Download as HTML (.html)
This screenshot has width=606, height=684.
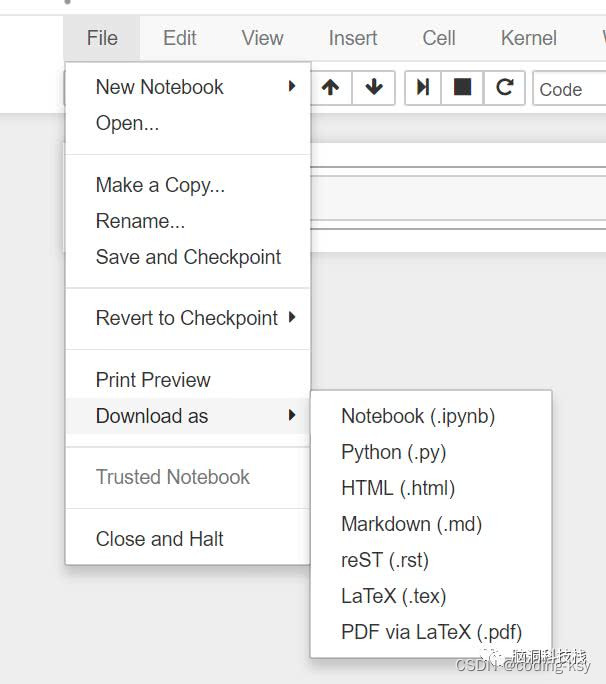(x=431, y=488)
